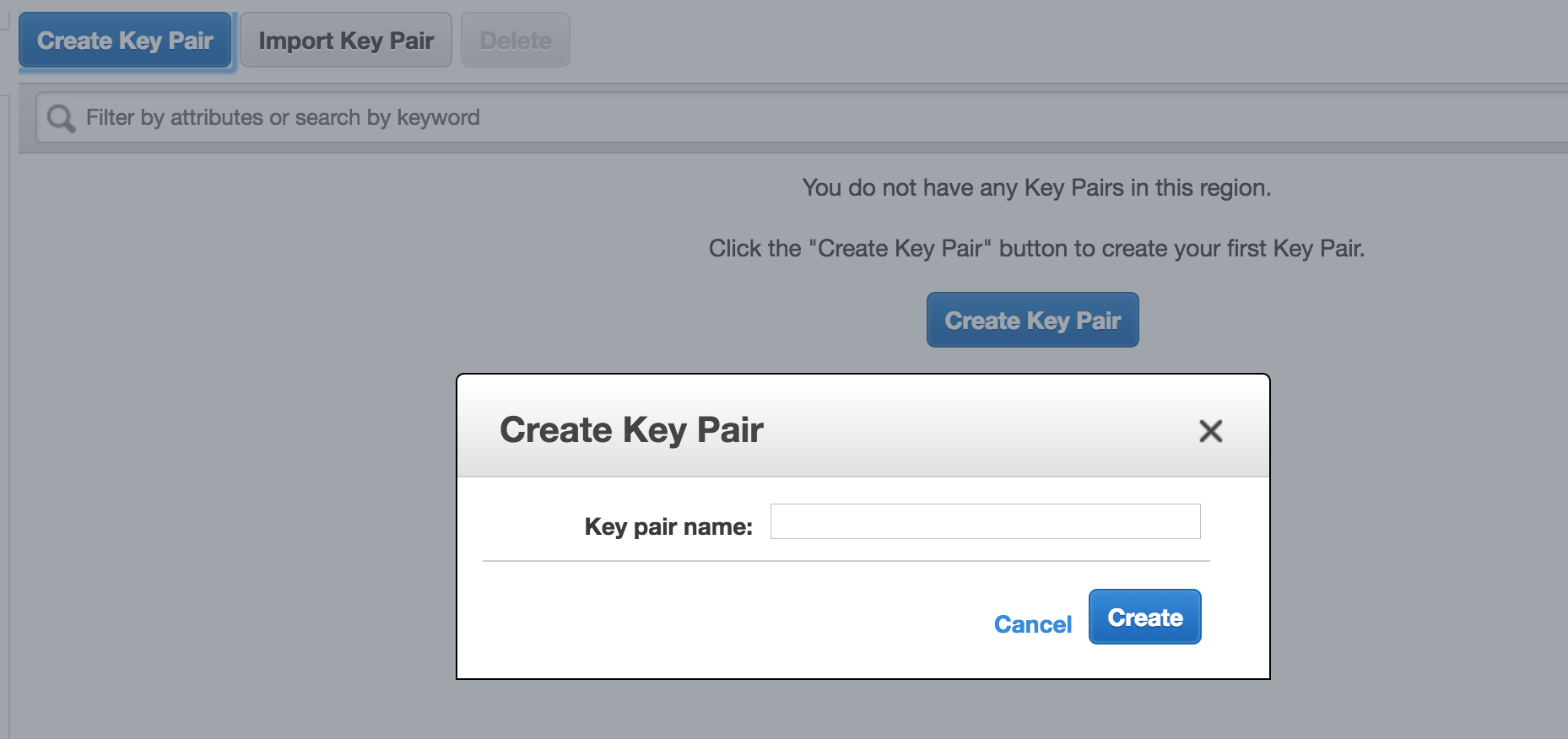Click the greyed-out Delete button
This screenshot has height=739, width=1568.
pos(516,40)
